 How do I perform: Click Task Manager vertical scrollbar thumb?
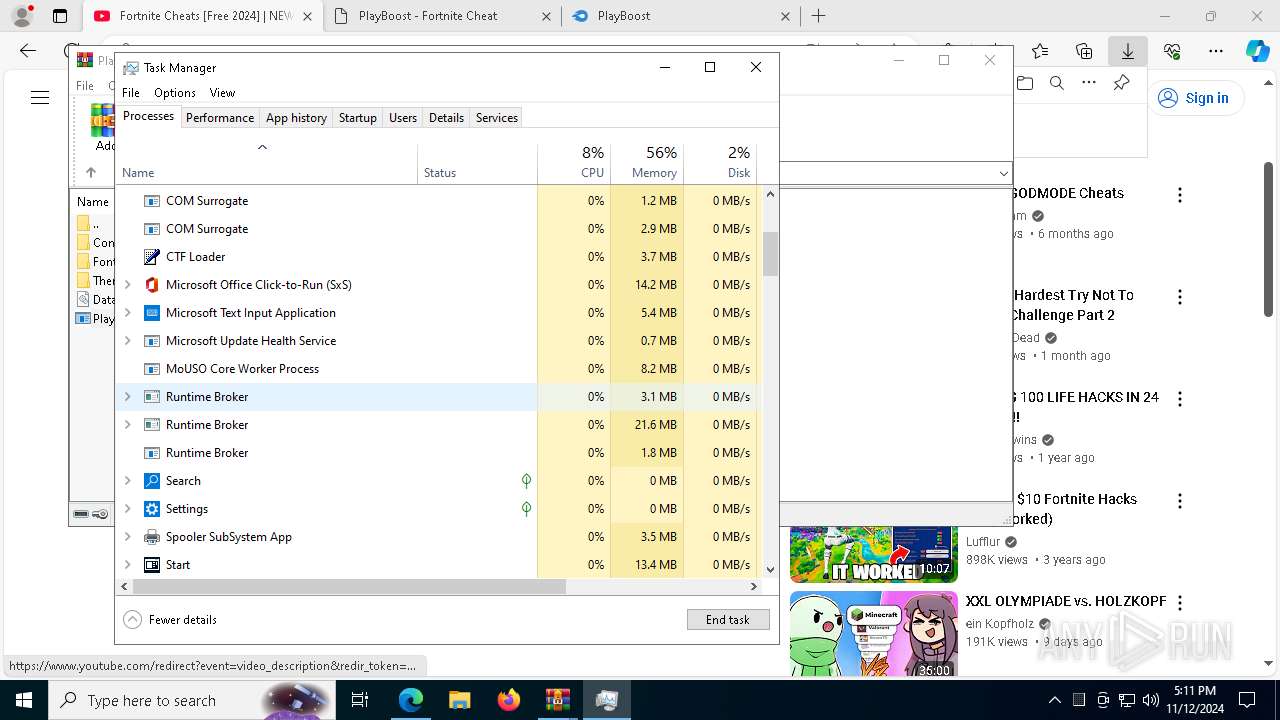[770, 254]
